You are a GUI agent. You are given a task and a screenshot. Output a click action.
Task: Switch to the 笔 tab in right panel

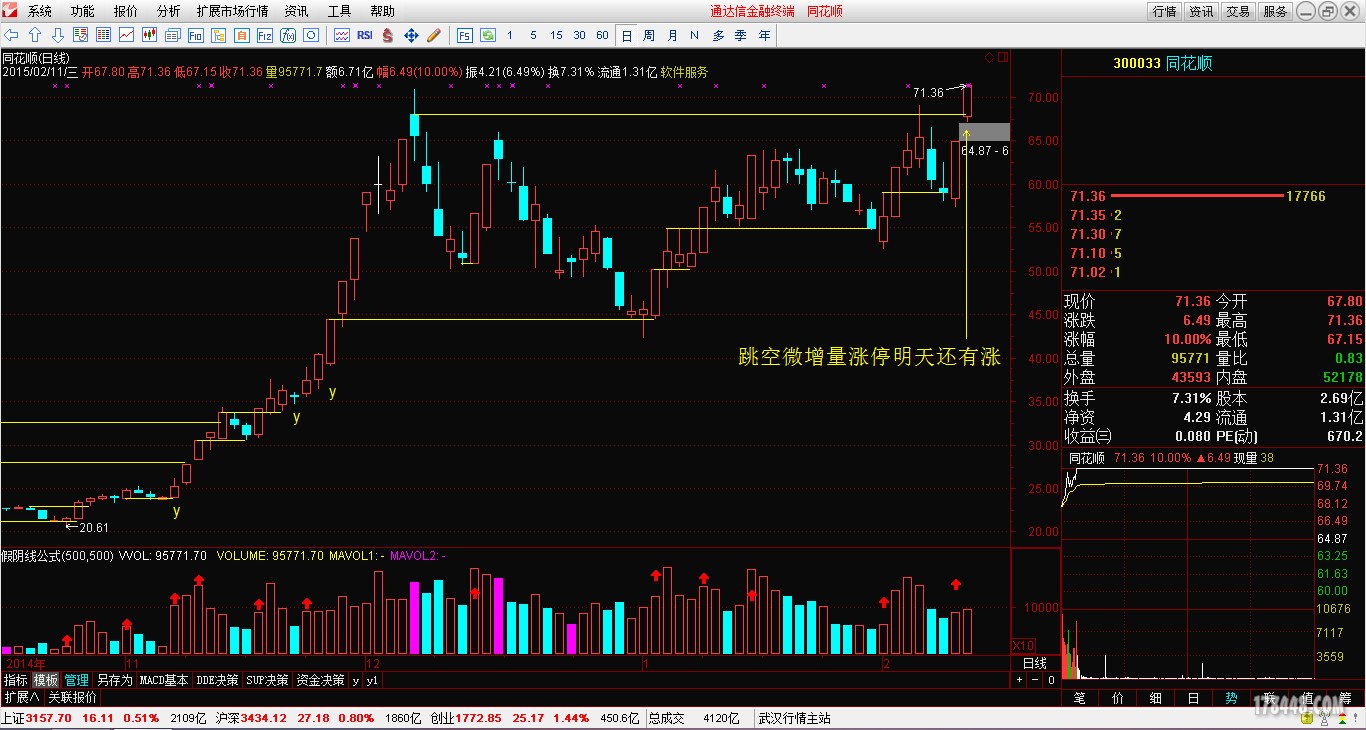1079,697
